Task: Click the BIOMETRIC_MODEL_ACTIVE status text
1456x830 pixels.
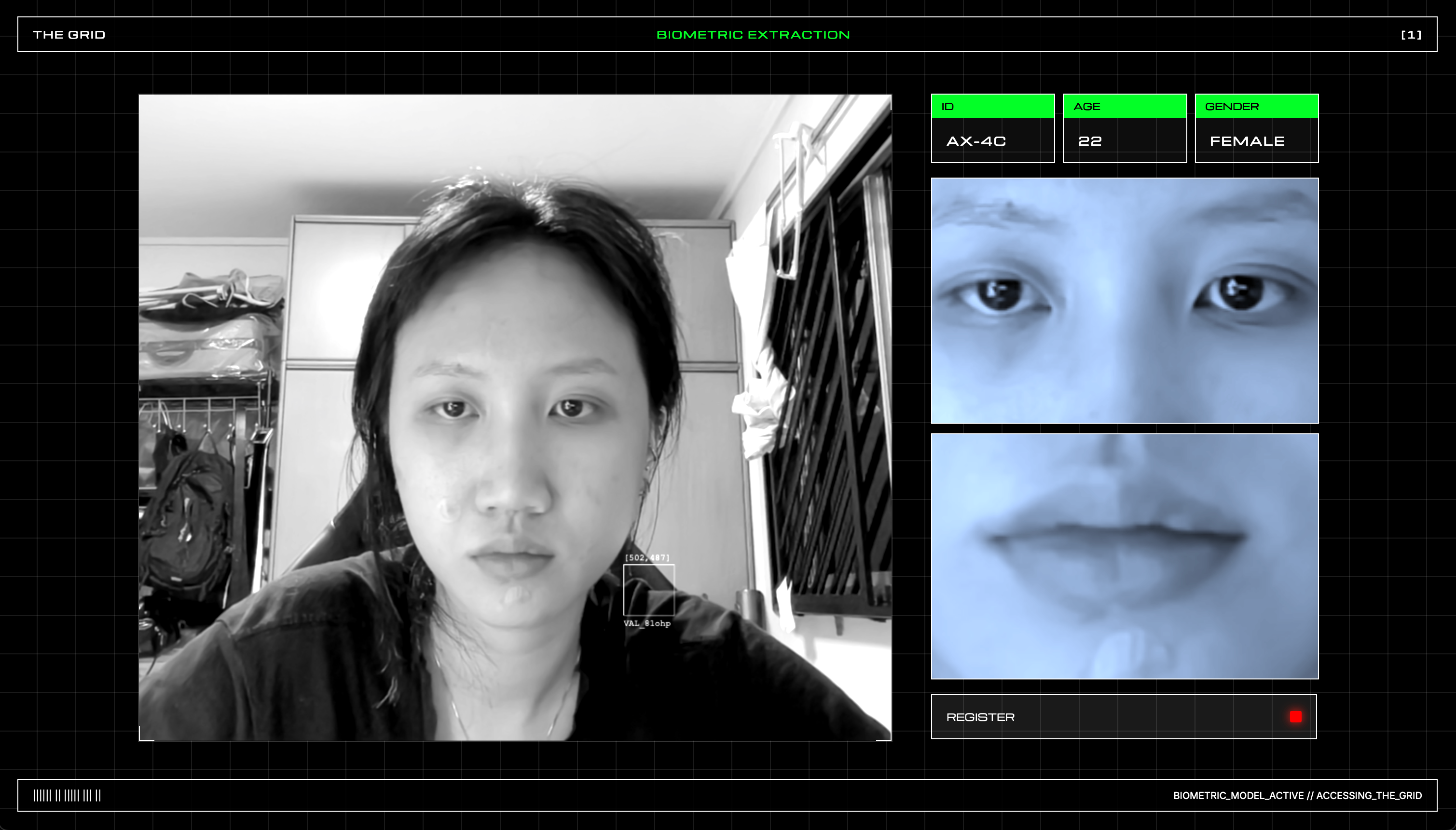Action: click(1297, 795)
